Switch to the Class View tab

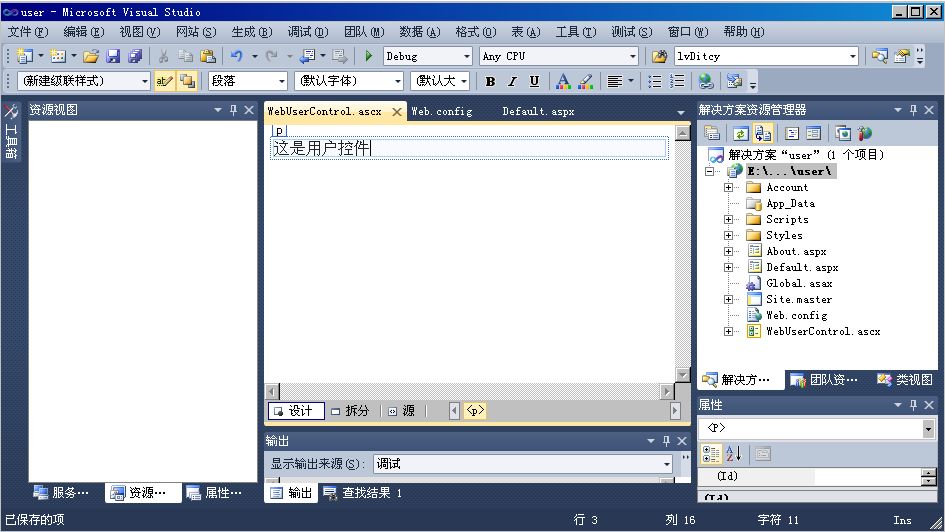905,380
